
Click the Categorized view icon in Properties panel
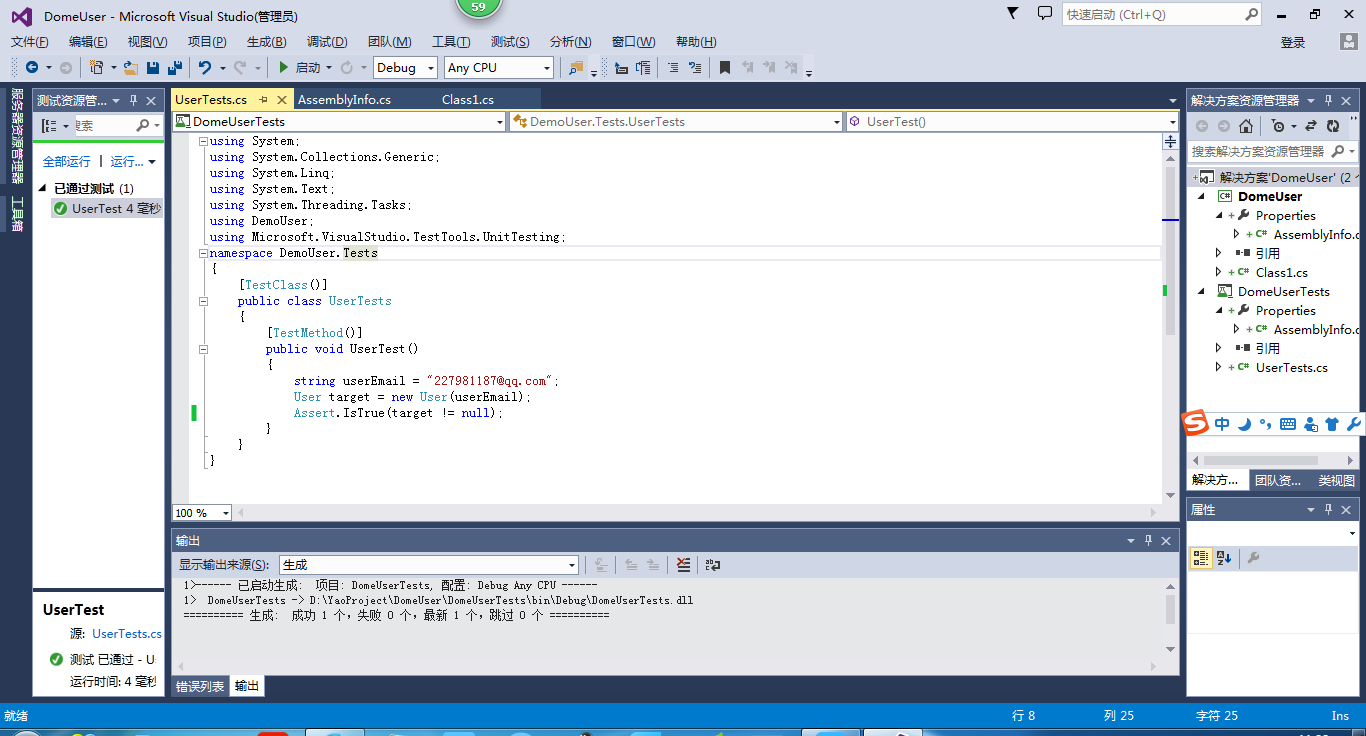[1201, 558]
